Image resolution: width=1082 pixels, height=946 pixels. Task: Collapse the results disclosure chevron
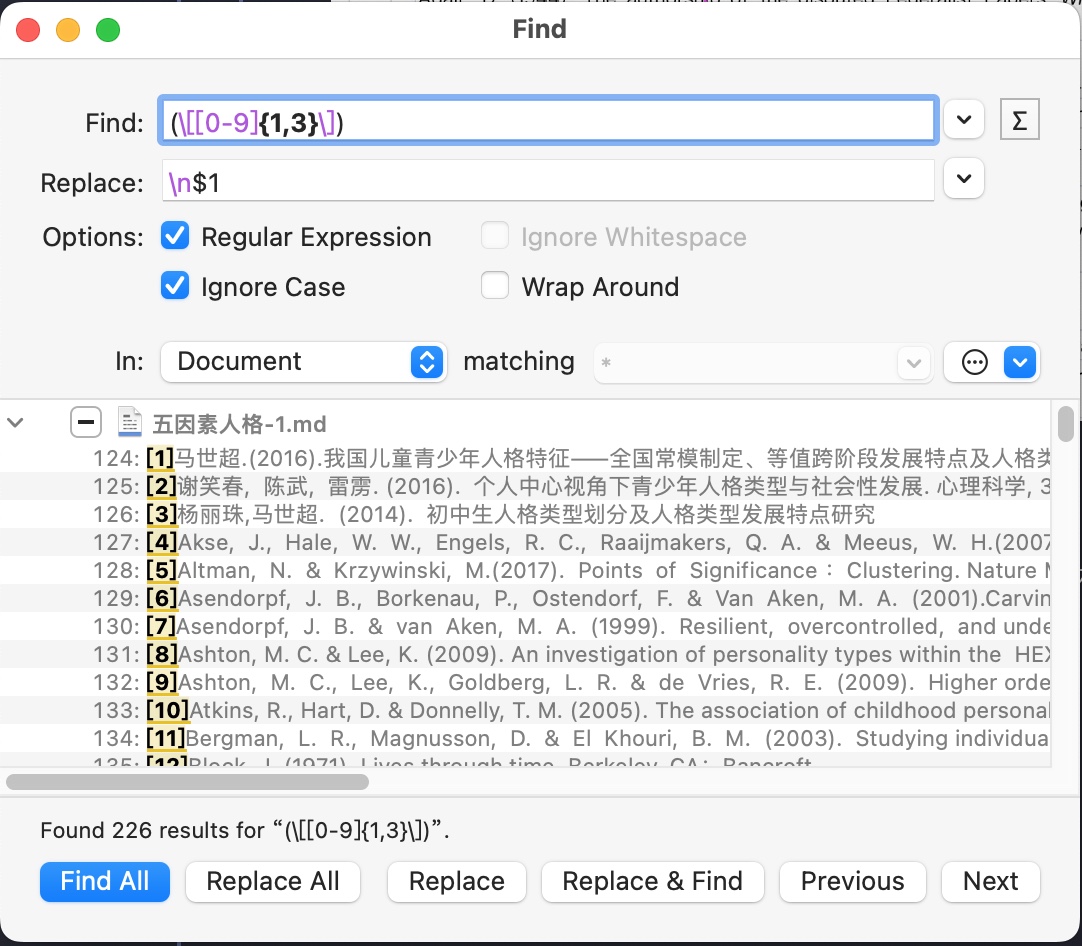pyautogui.click(x=16, y=423)
